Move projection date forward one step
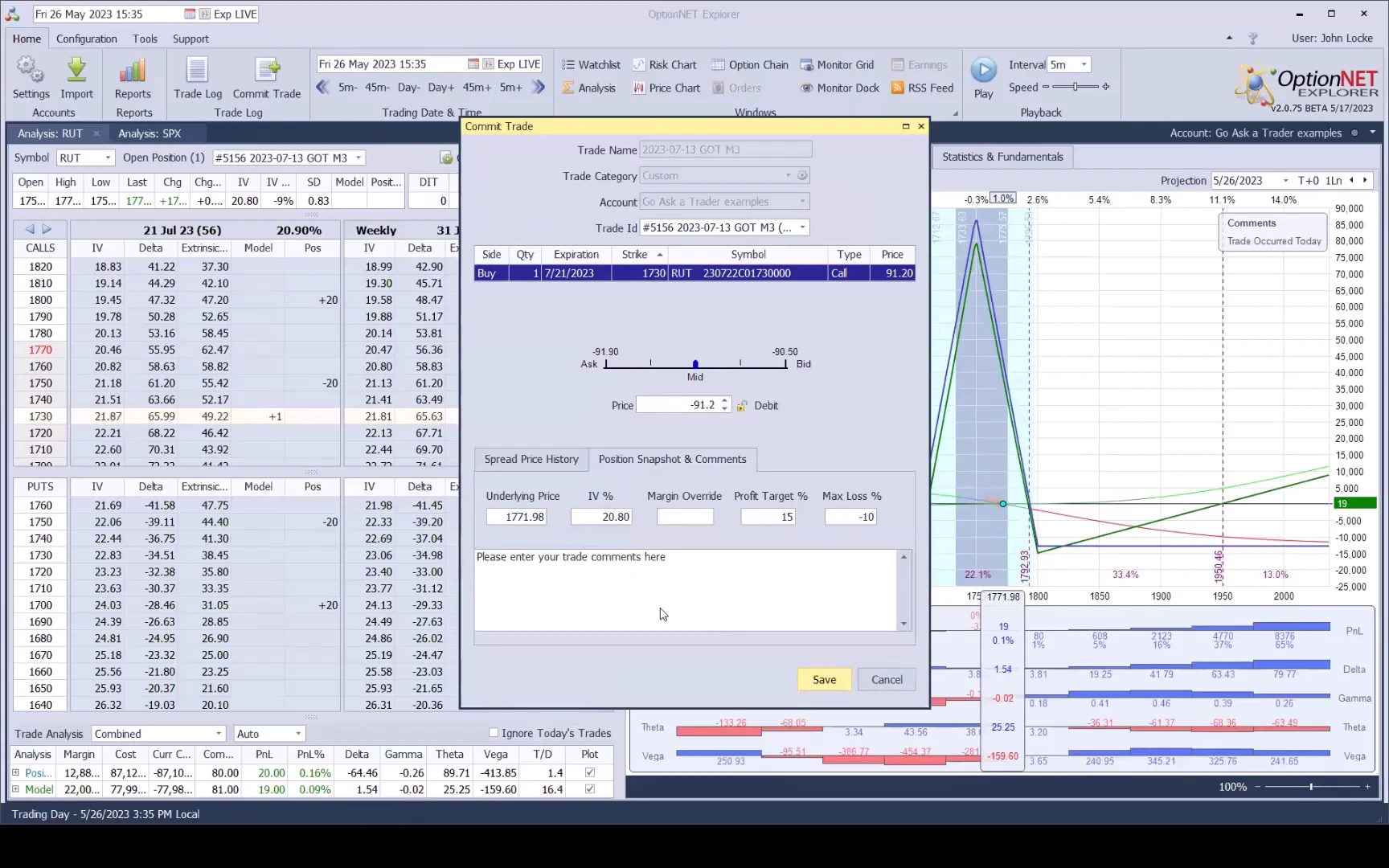 [1365, 181]
